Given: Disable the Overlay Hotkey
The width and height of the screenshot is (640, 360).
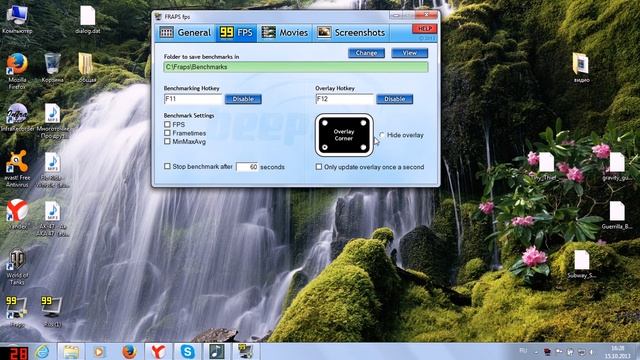Looking at the screenshot, I should (395, 99).
